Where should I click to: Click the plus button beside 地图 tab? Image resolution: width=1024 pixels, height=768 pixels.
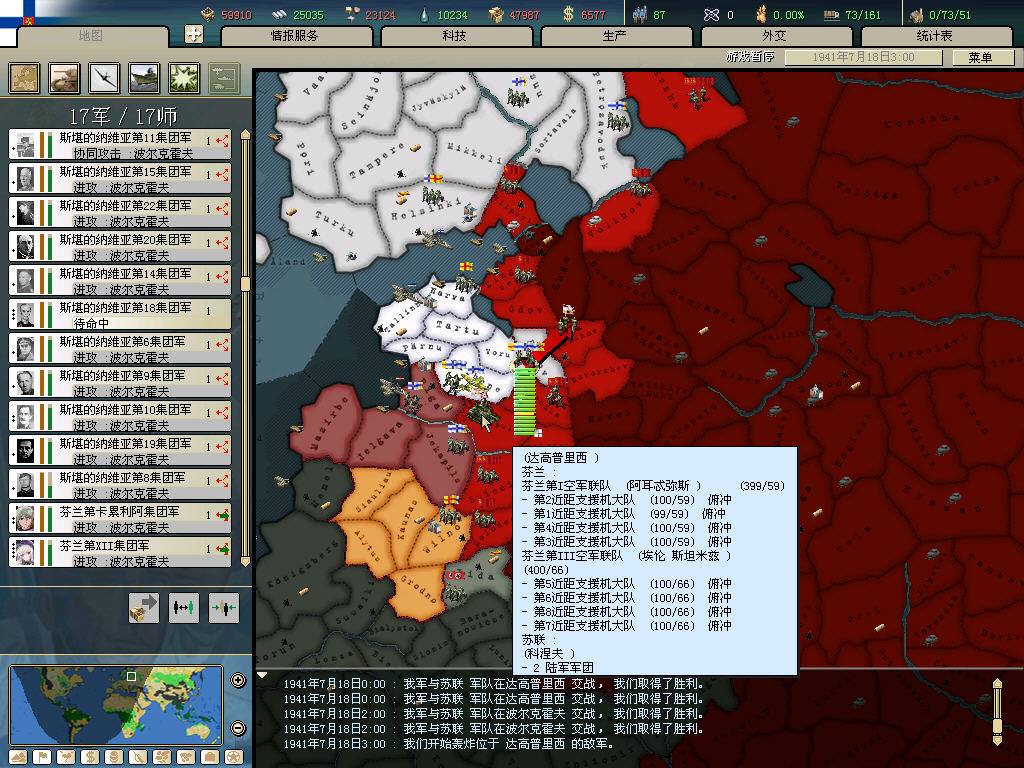pos(194,34)
